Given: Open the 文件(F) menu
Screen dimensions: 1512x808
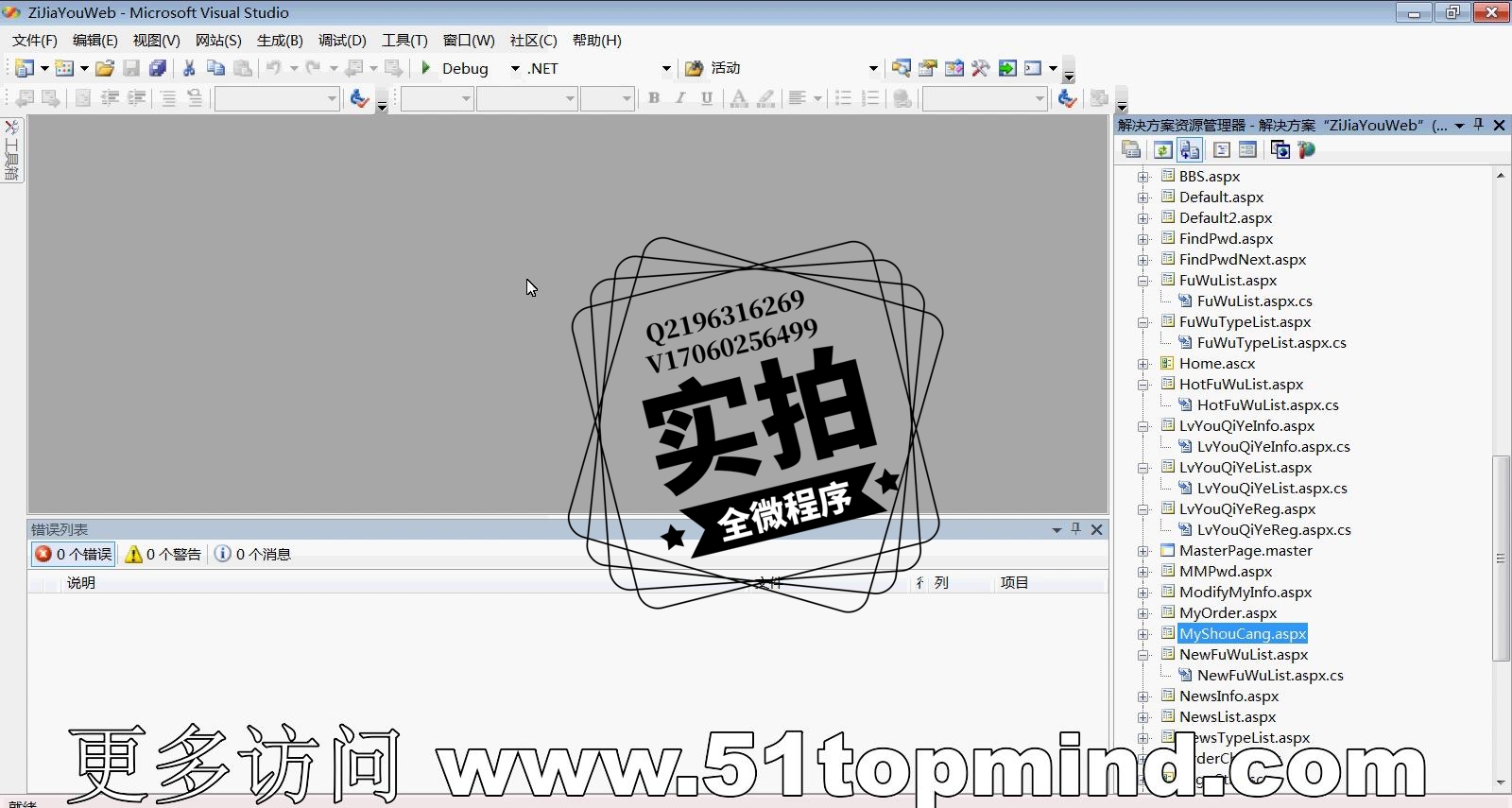Looking at the screenshot, I should [x=35, y=41].
